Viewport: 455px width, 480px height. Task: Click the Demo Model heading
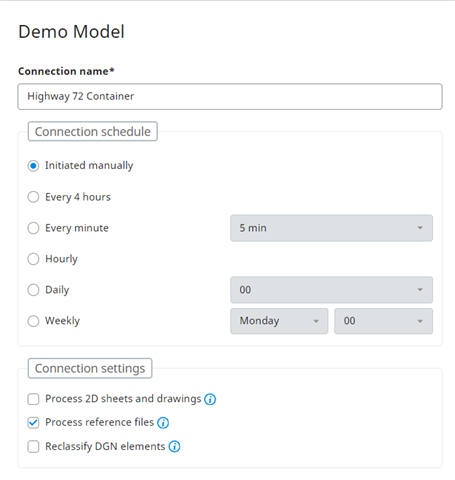(x=71, y=32)
